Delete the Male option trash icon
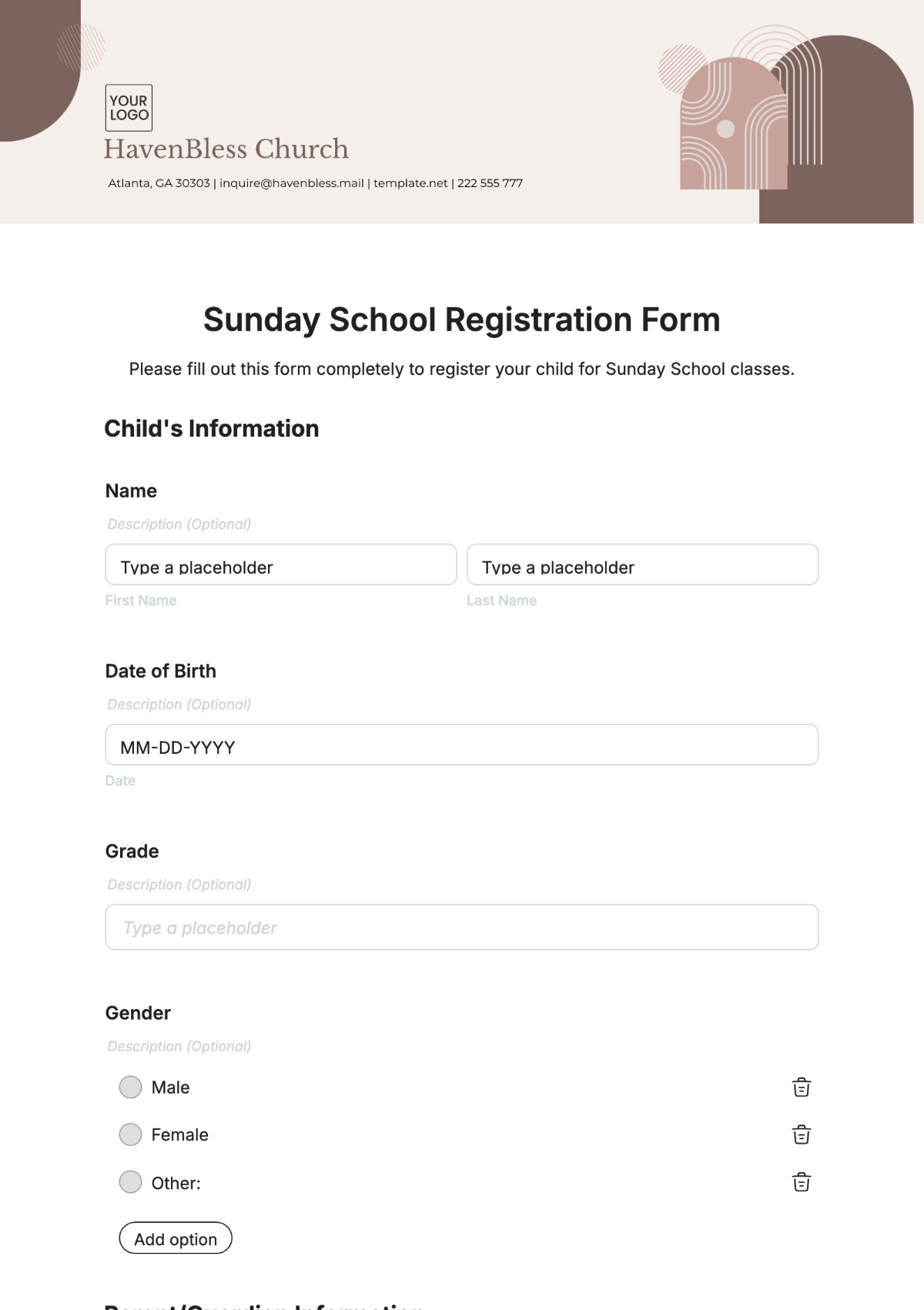The image size is (924, 1310). (802, 1087)
